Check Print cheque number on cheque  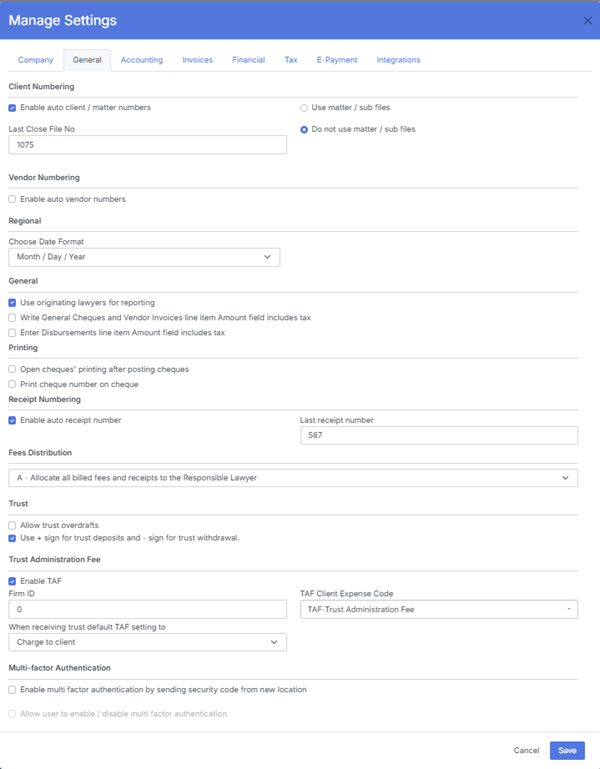tap(12, 384)
